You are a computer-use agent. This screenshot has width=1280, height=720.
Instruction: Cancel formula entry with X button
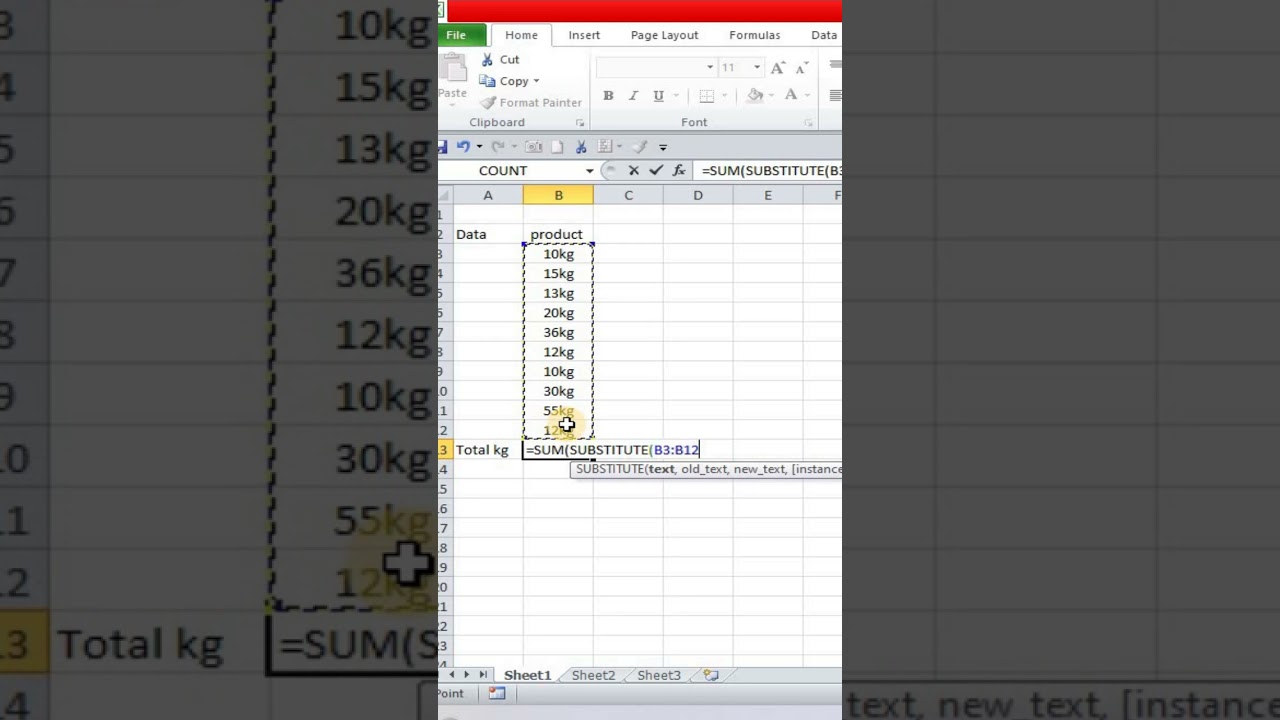click(633, 171)
